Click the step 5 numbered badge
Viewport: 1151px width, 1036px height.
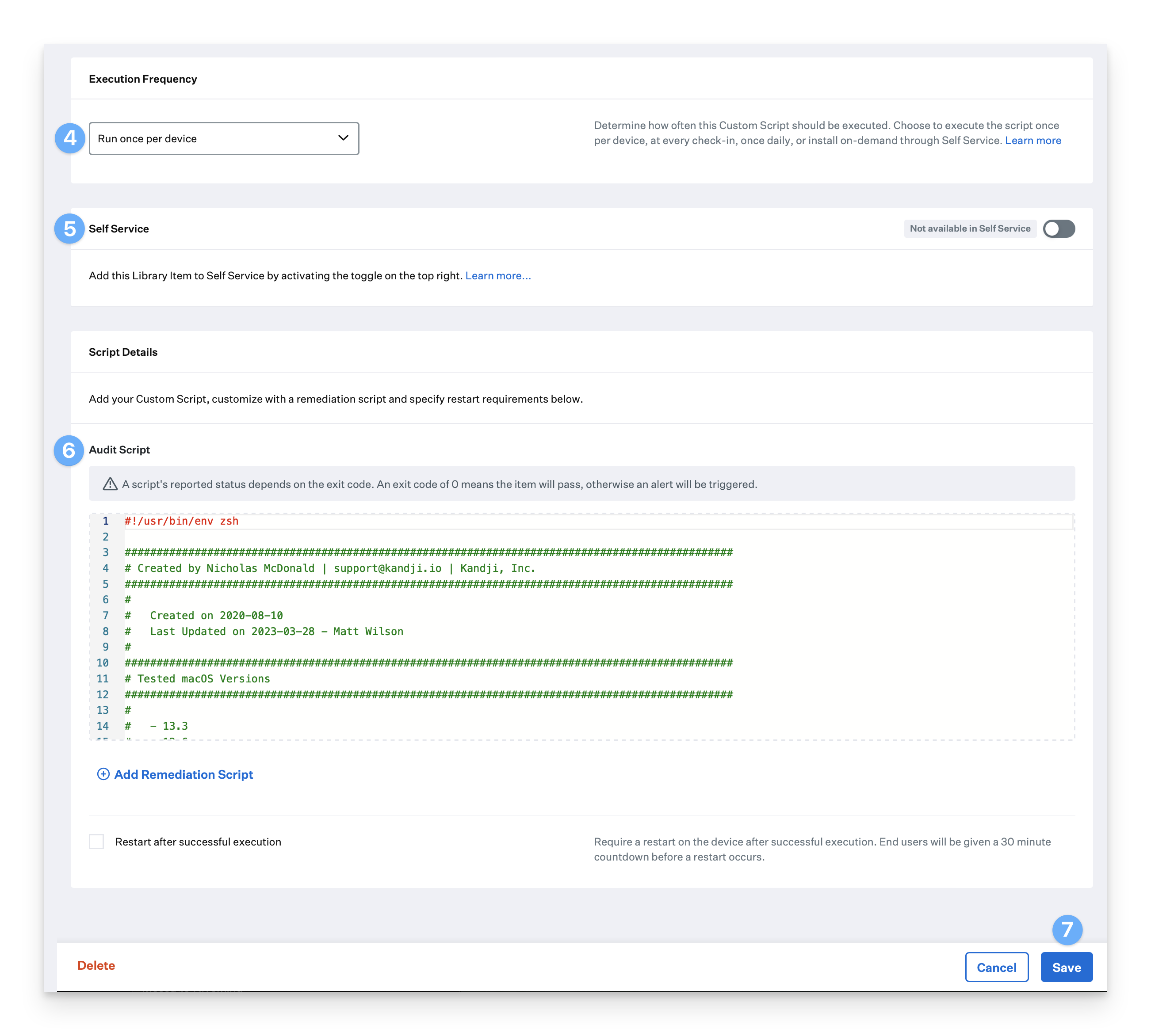(69, 229)
